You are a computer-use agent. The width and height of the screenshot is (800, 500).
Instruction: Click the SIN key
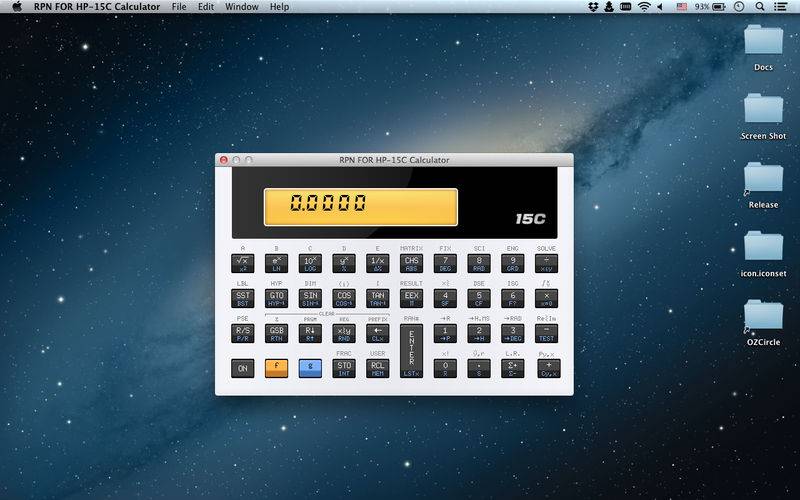tap(310, 298)
